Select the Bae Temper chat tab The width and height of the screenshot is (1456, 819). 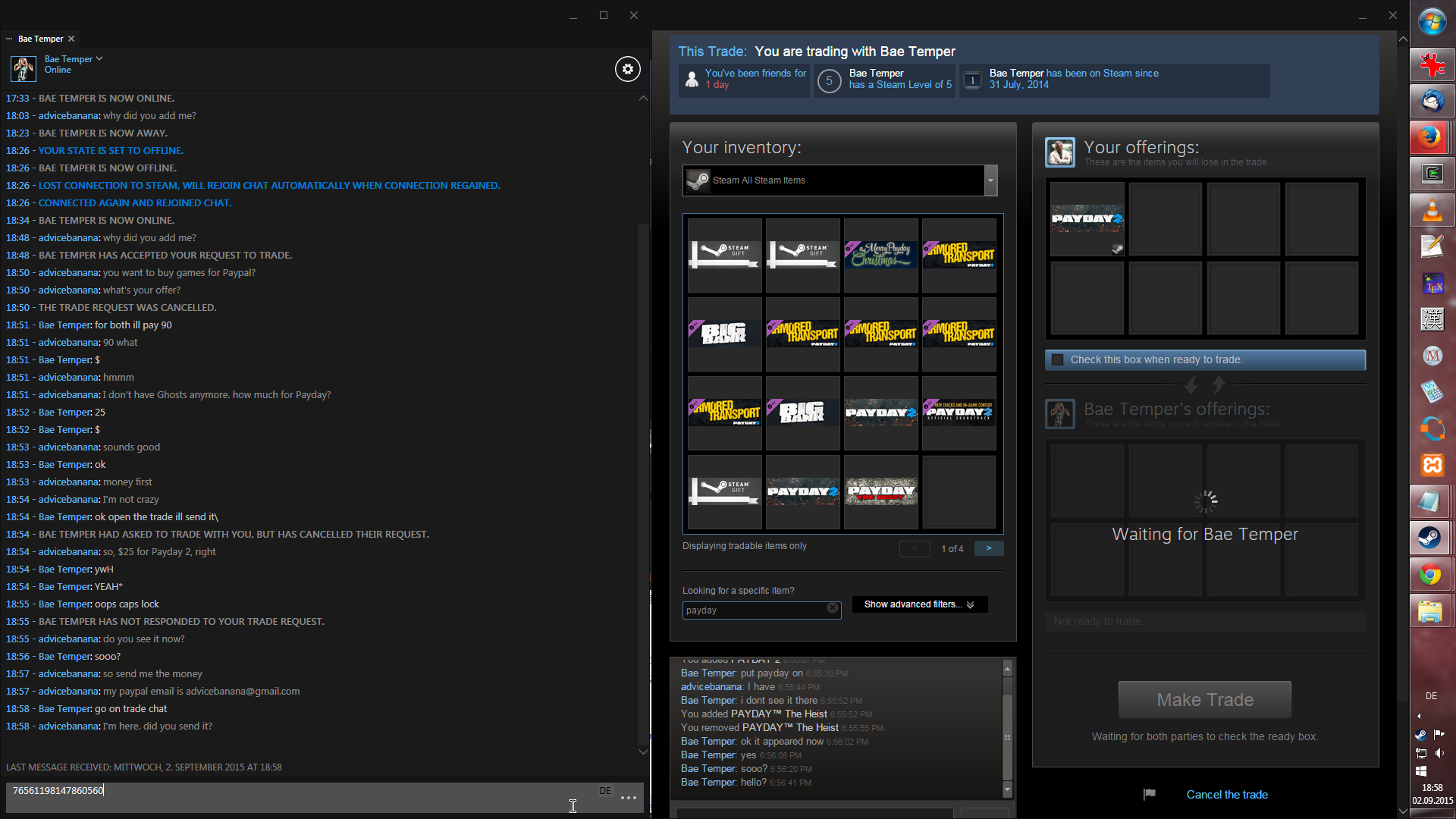point(40,39)
